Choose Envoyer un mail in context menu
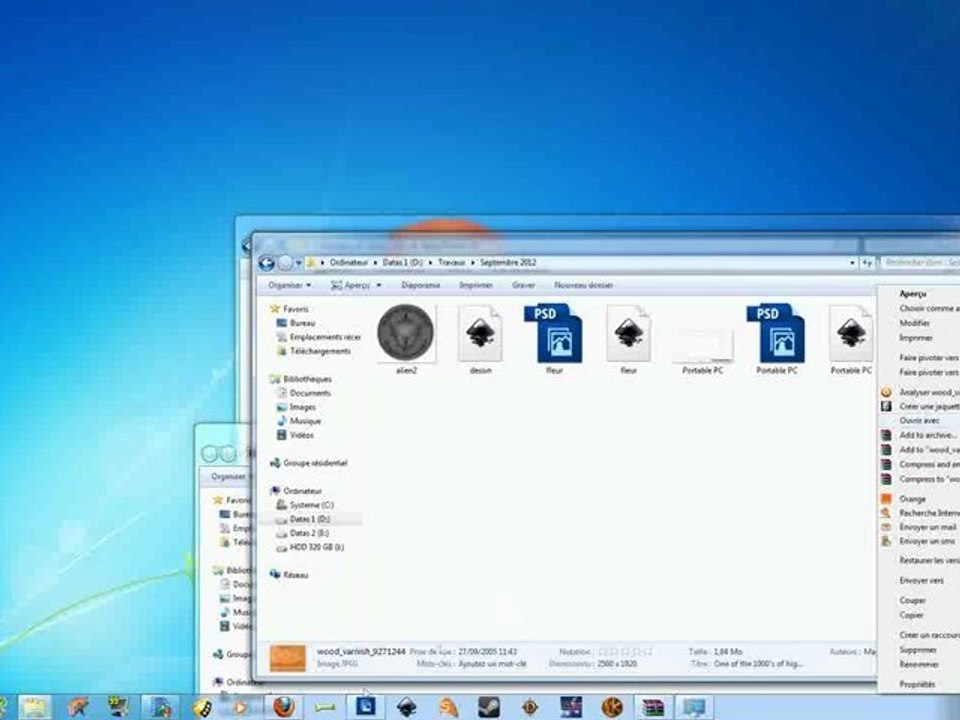The image size is (960, 720). pyautogui.click(x=920, y=527)
